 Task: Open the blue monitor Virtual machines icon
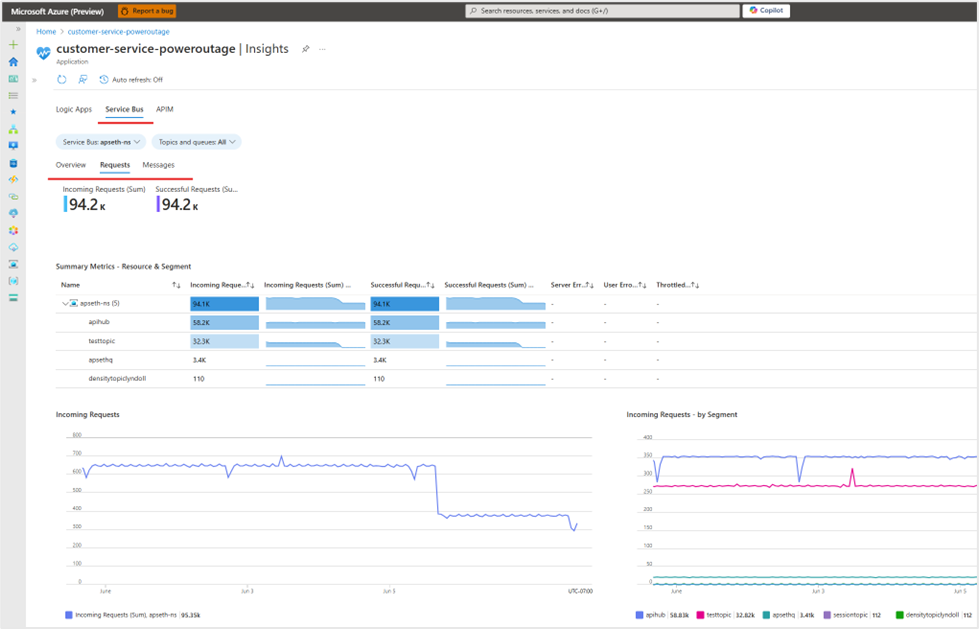(x=13, y=146)
